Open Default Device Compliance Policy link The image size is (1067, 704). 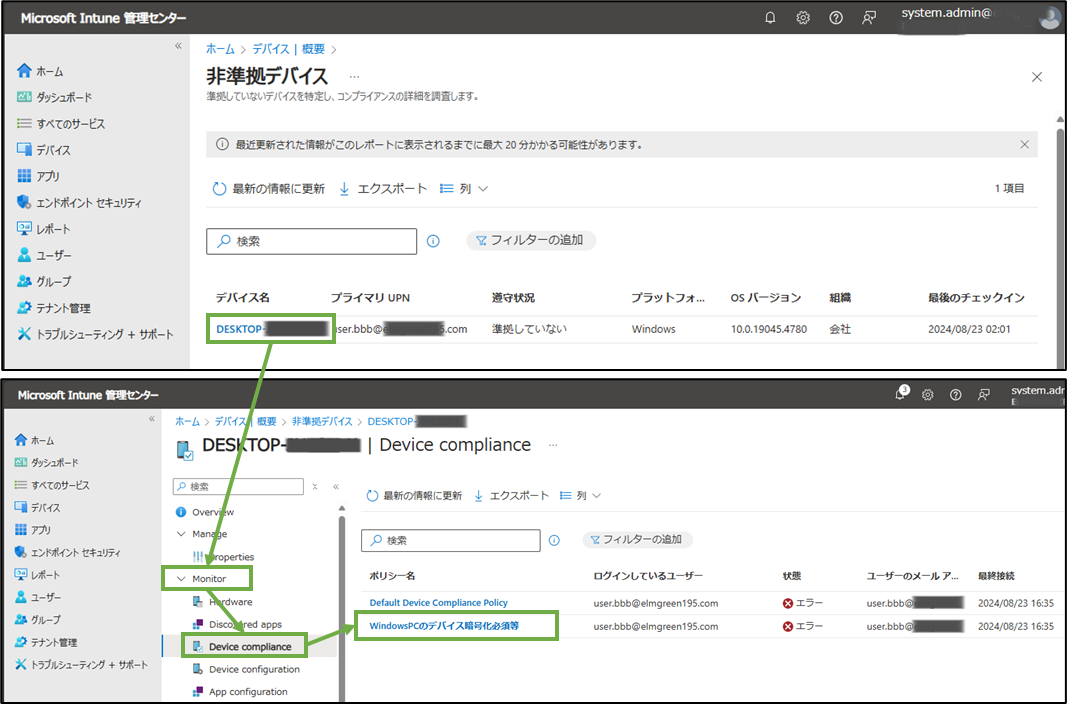point(438,603)
